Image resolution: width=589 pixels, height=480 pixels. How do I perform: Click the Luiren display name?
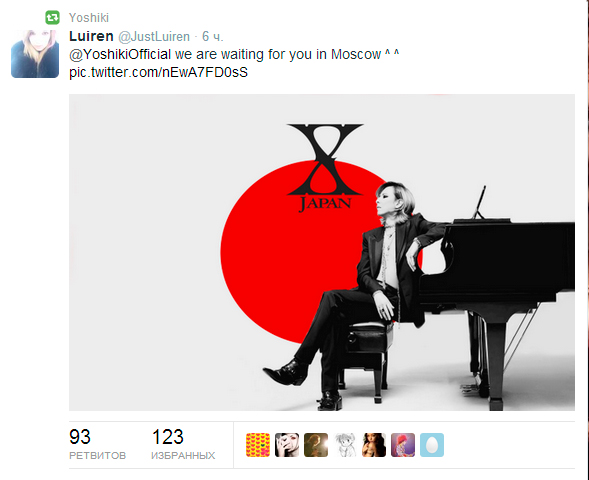[x=91, y=36]
